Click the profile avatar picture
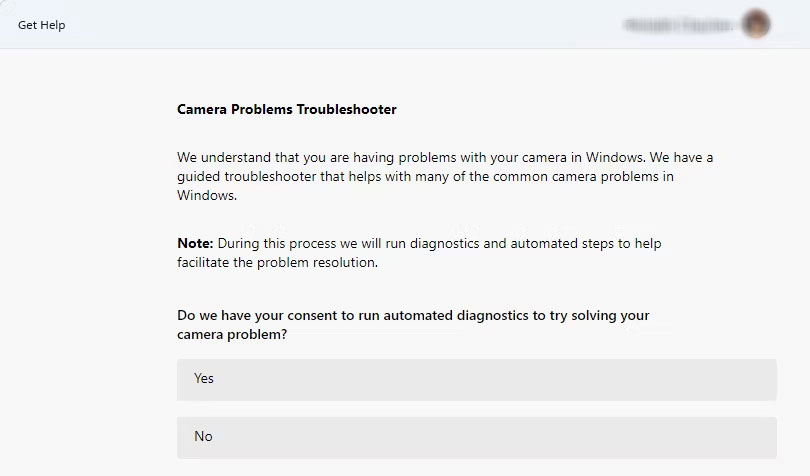 756,24
